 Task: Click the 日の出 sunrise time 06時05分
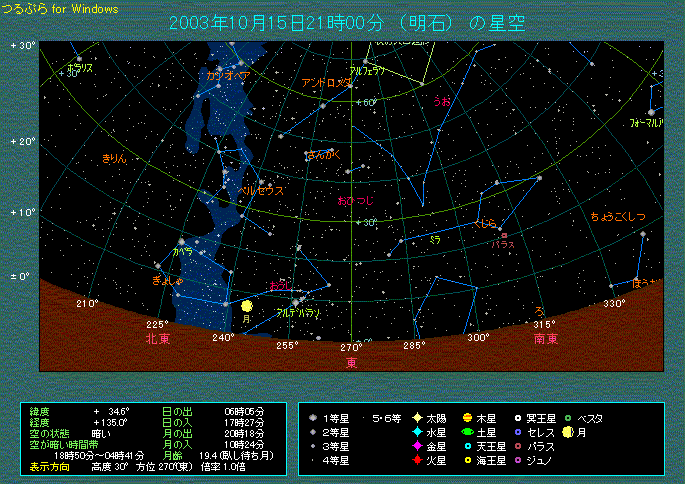click(244, 411)
